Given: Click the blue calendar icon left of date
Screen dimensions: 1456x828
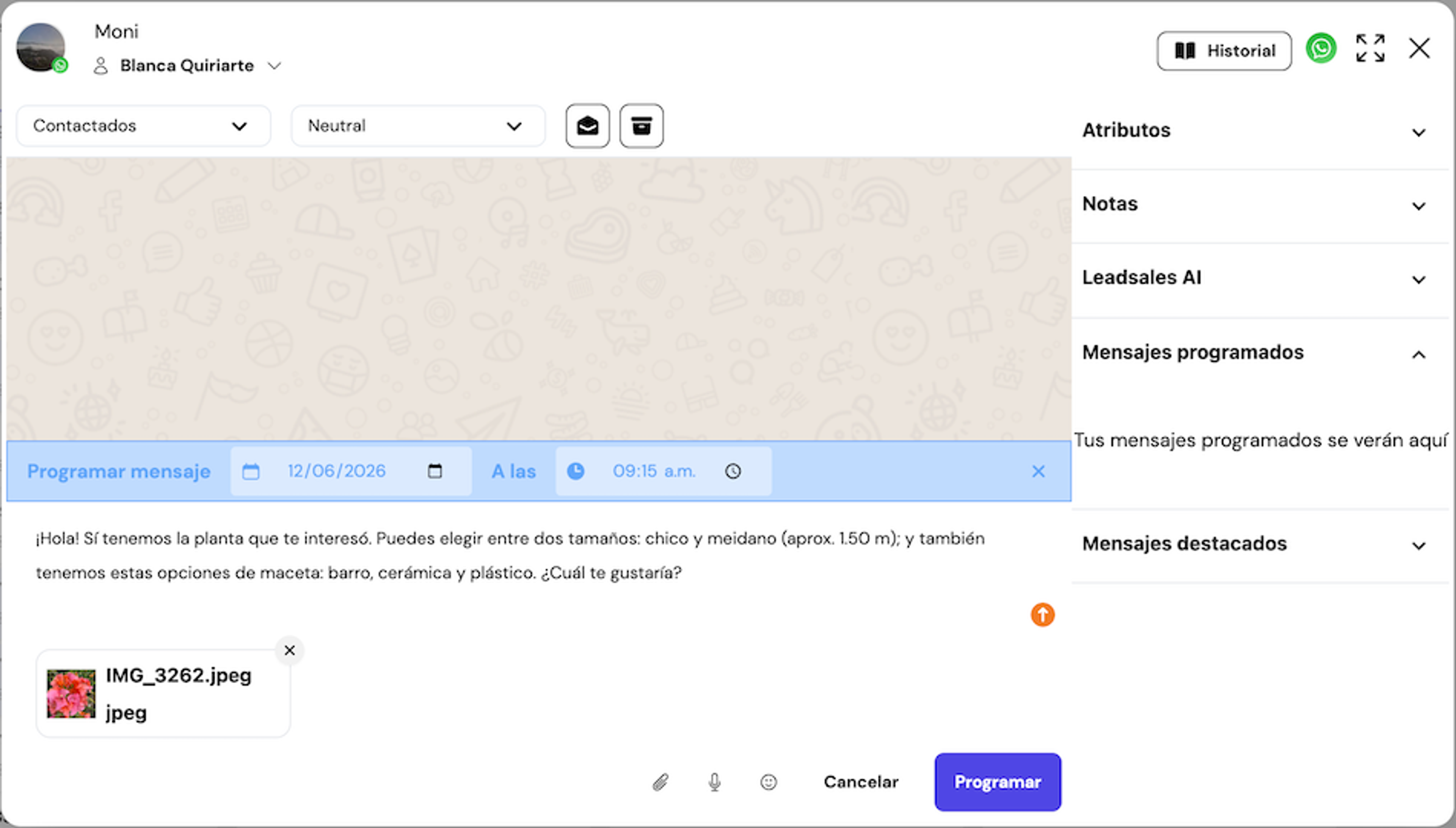Looking at the screenshot, I should 251,471.
